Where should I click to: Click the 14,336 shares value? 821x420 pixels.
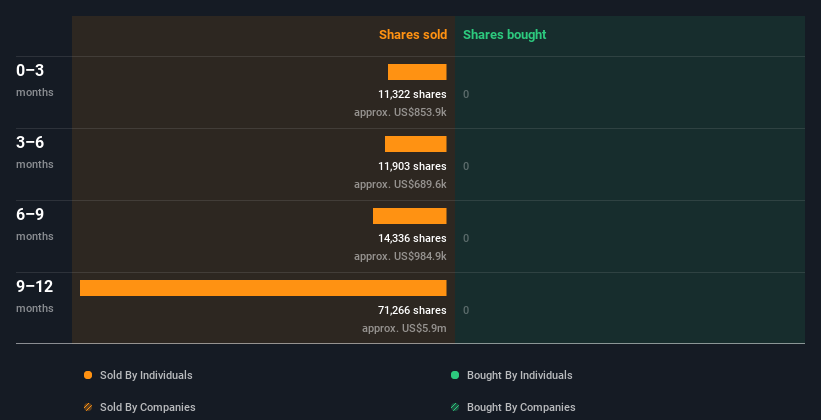[x=413, y=238]
